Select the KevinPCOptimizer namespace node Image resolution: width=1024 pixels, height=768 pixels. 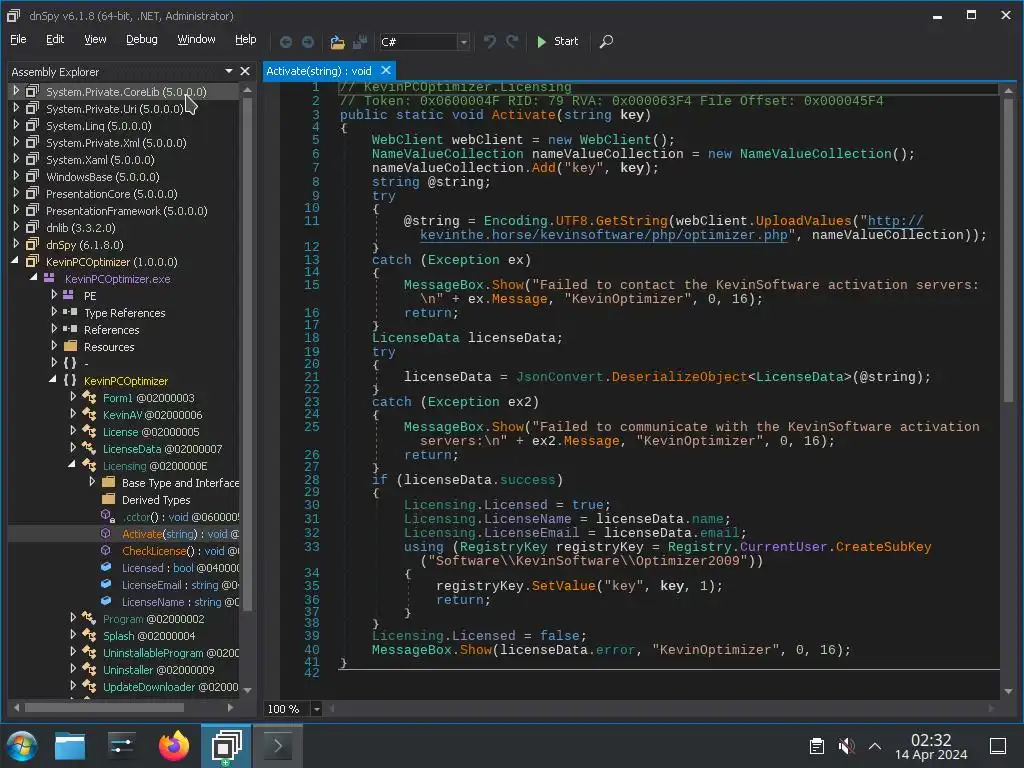pyautogui.click(x=125, y=381)
